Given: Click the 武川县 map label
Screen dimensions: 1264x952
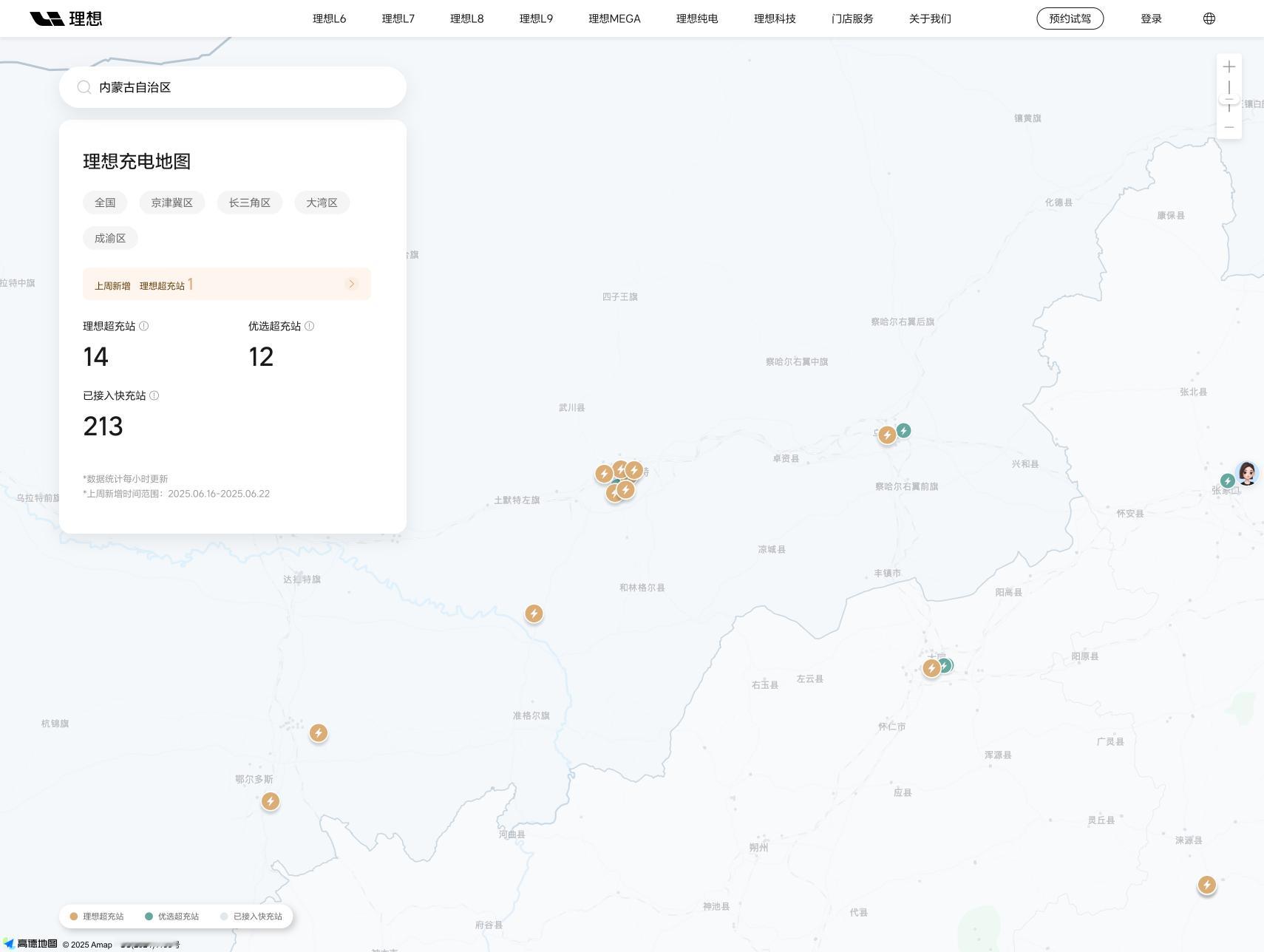Looking at the screenshot, I should (x=572, y=408).
